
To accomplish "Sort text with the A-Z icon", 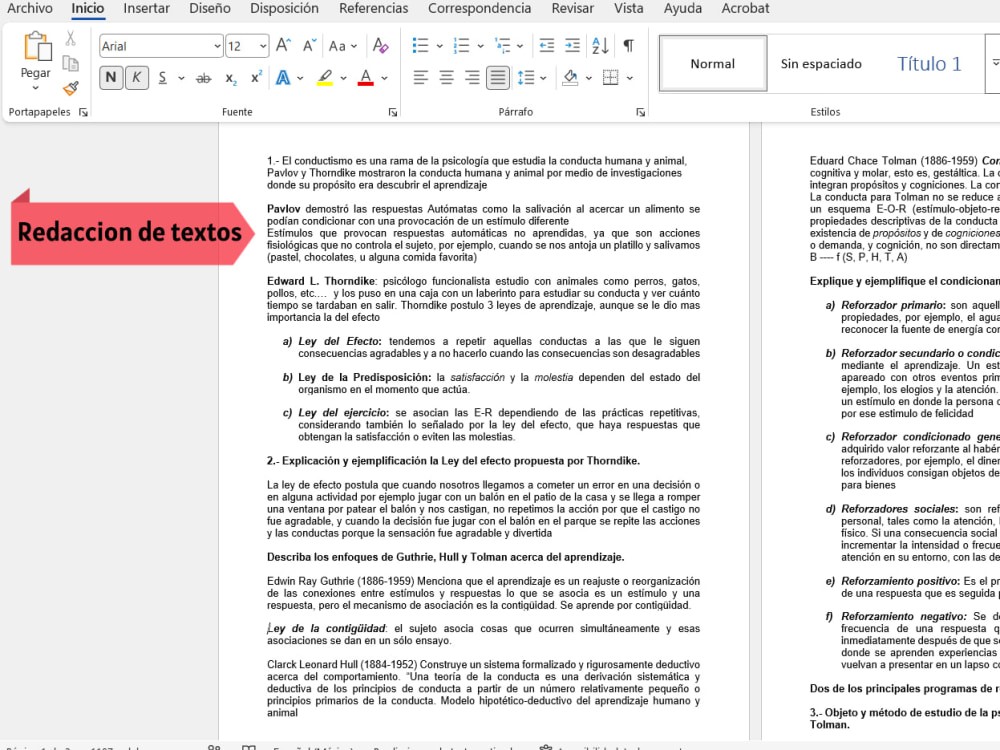I will 599,46.
